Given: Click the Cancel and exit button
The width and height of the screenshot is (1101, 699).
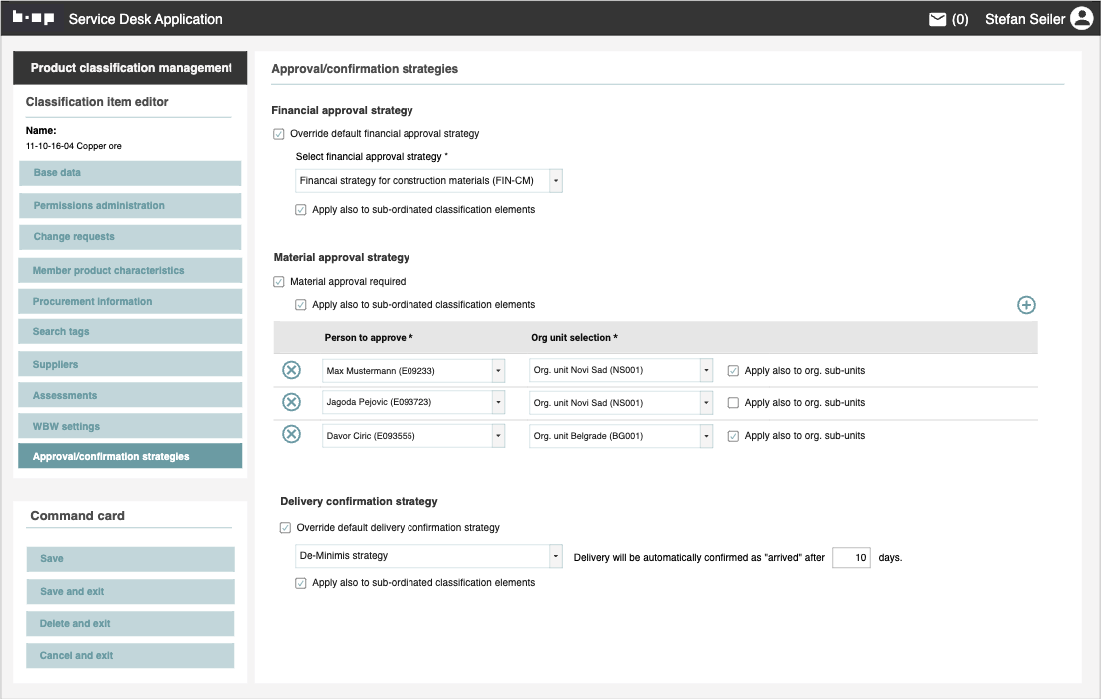Looking at the screenshot, I should point(130,655).
